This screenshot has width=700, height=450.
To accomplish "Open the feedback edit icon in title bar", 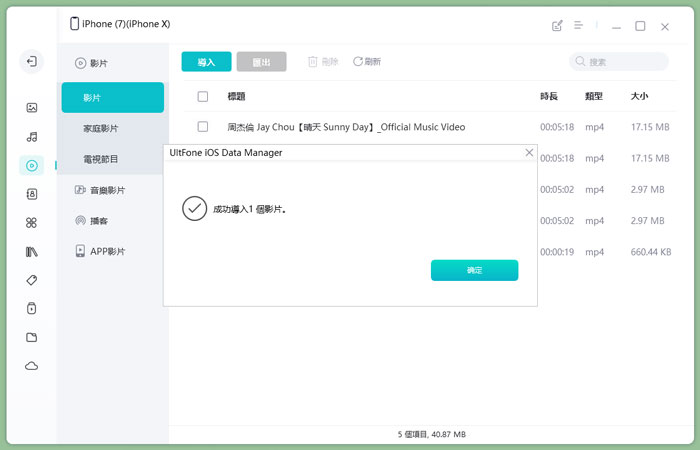I will (x=557, y=26).
